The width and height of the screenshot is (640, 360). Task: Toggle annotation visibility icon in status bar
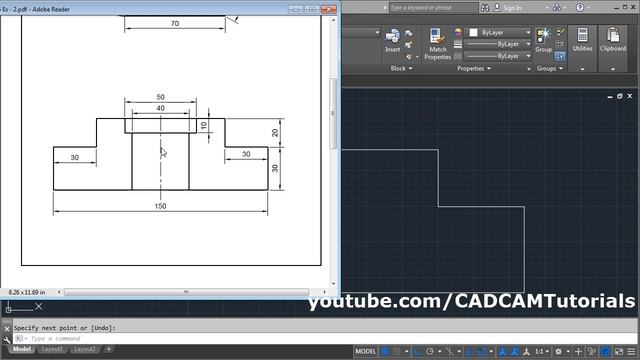coord(502,351)
